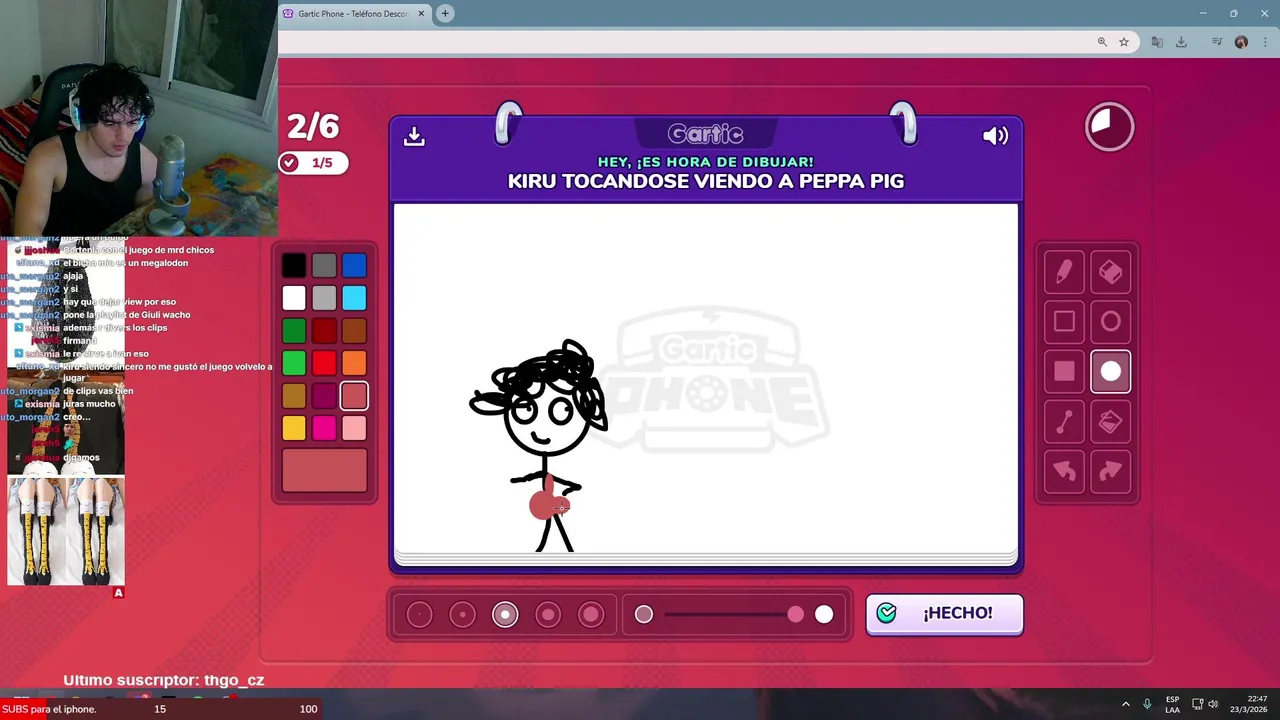Redo the undone stroke
The width and height of the screenshot is (1280, 720).
[x=1110, y=471]
